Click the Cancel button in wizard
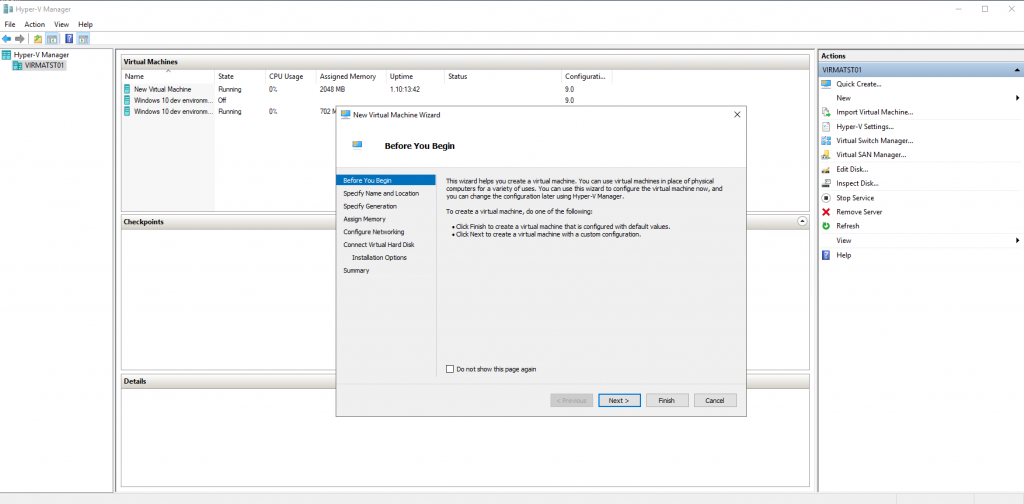Screen dimensions: 1024x504 pyautogui.click(x=715, y=400)
